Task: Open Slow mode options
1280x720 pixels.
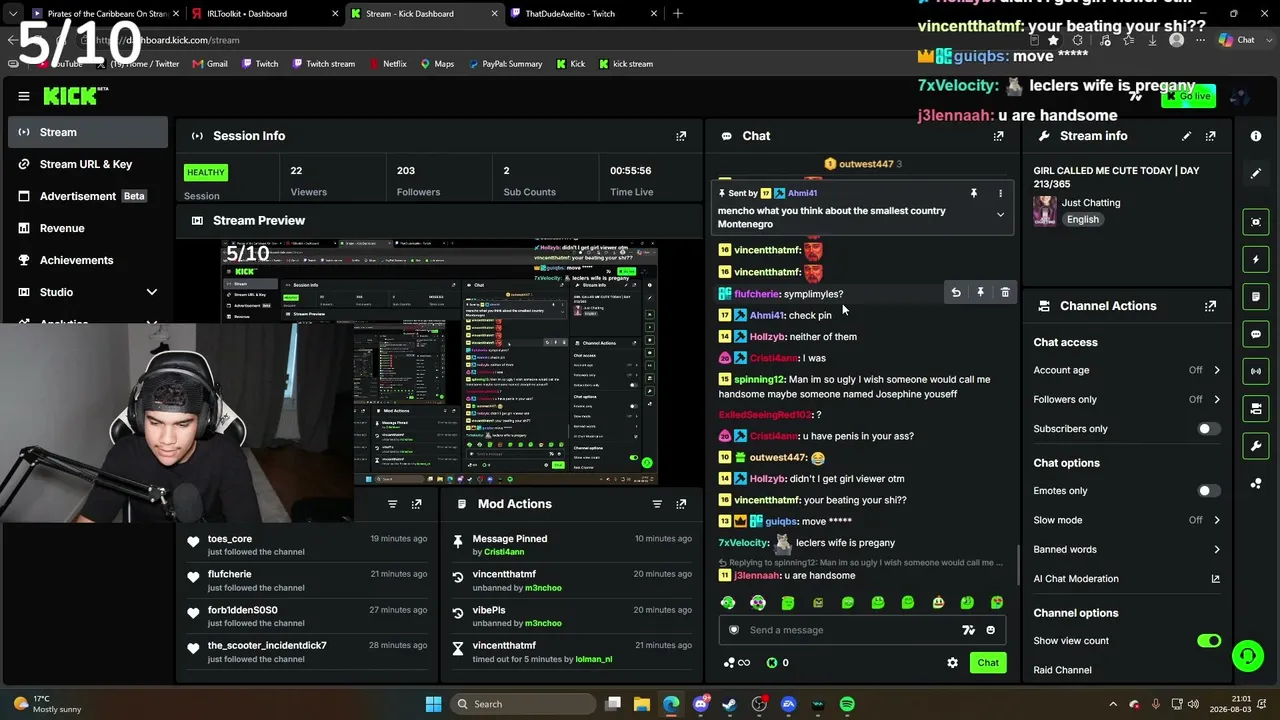Action: click(x=1127, y=520)
